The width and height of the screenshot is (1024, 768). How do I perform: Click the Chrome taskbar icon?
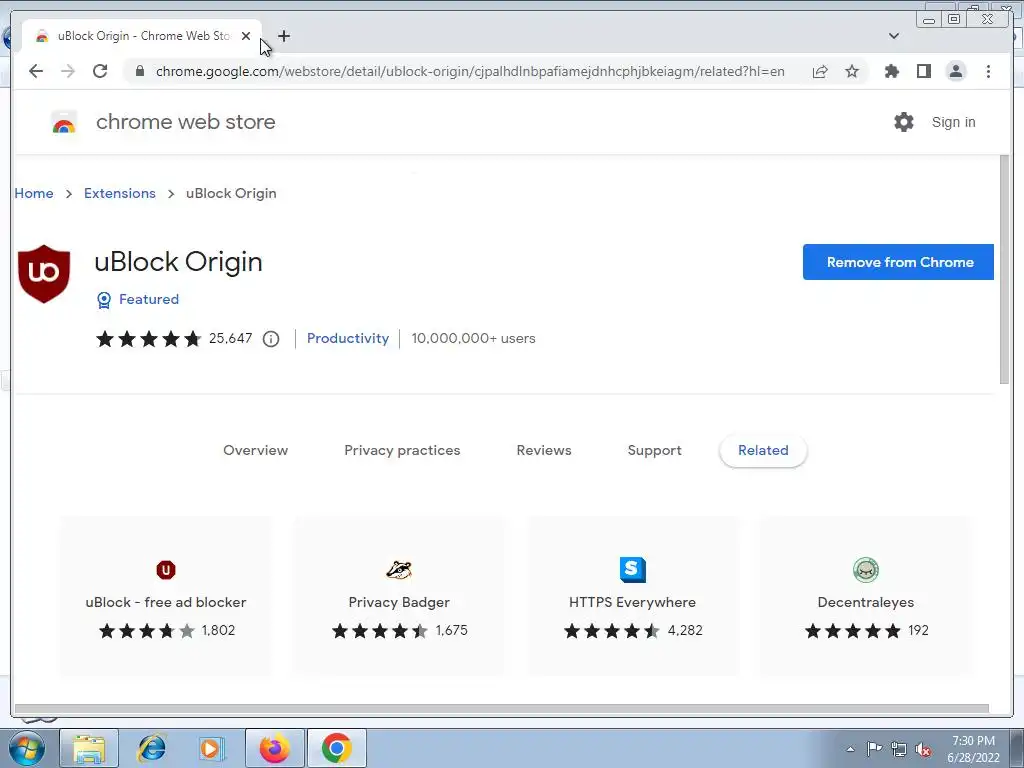tap(336, 748)
